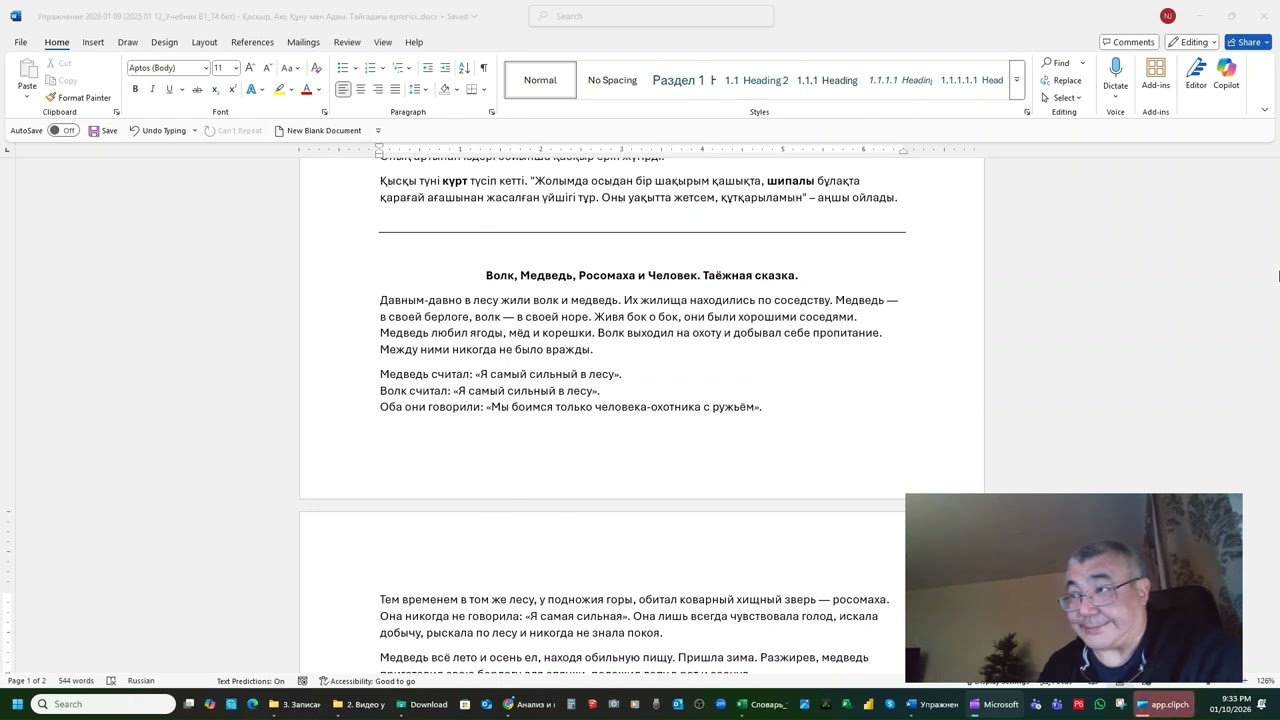Open Windows Start menu
Screen dimensions: 1280x720
(x=17, y=704)
